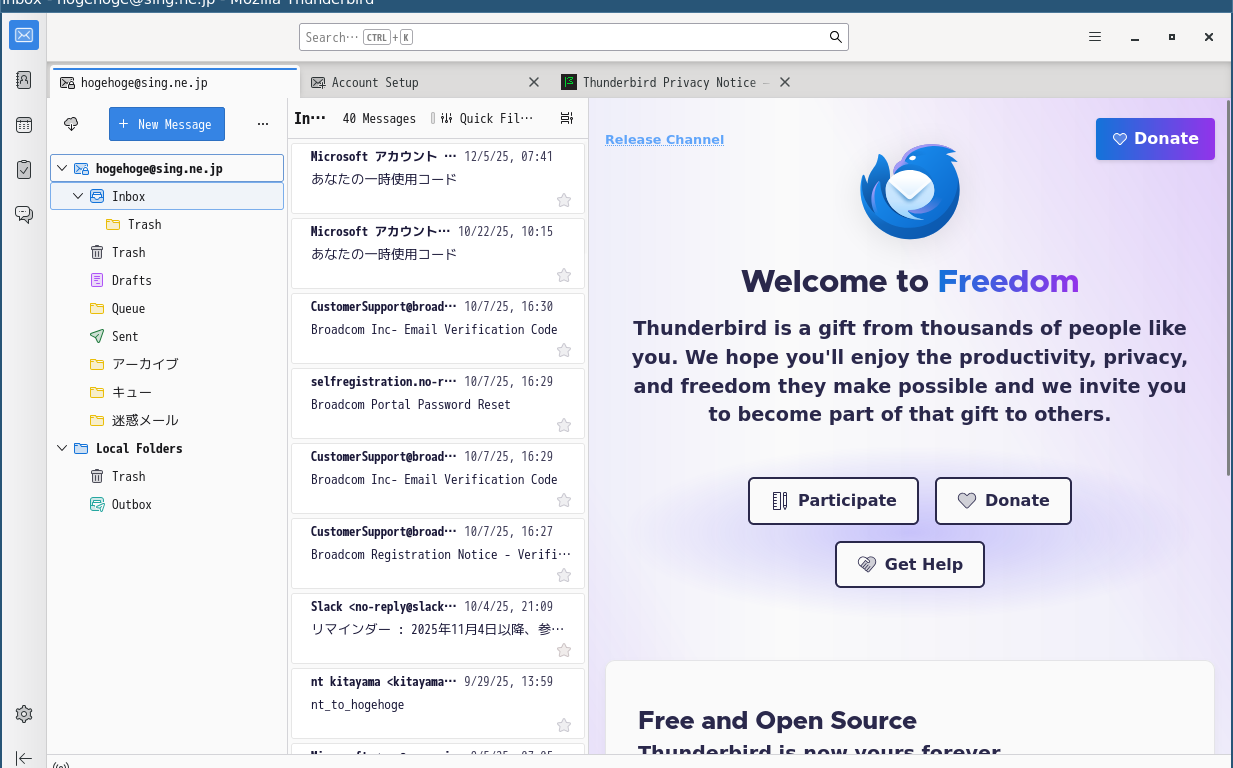1233x768 pixels.
Task: Collapse the Inbox folder
Action: pos(78,196)
